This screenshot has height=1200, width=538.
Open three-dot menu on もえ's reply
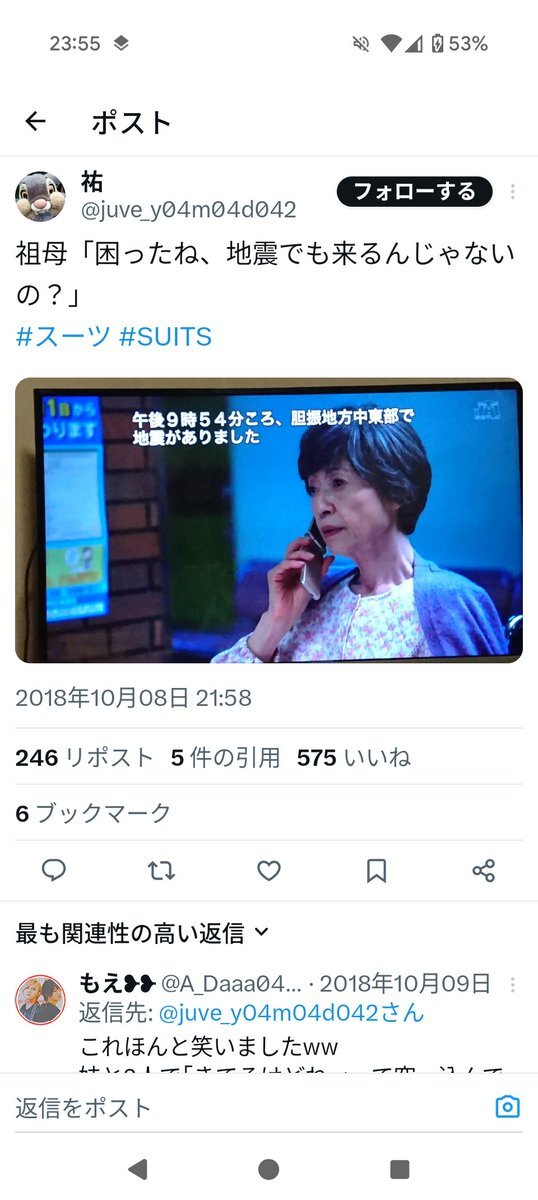(513, 984)
